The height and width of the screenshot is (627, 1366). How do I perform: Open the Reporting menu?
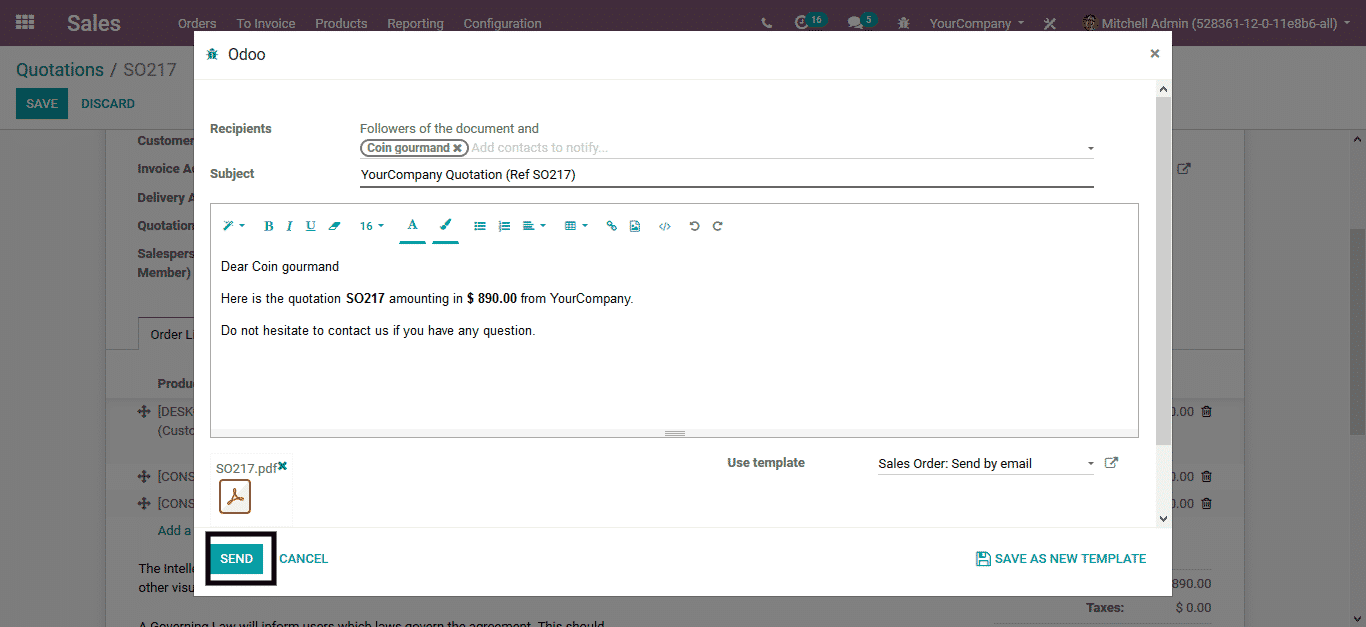415,23
